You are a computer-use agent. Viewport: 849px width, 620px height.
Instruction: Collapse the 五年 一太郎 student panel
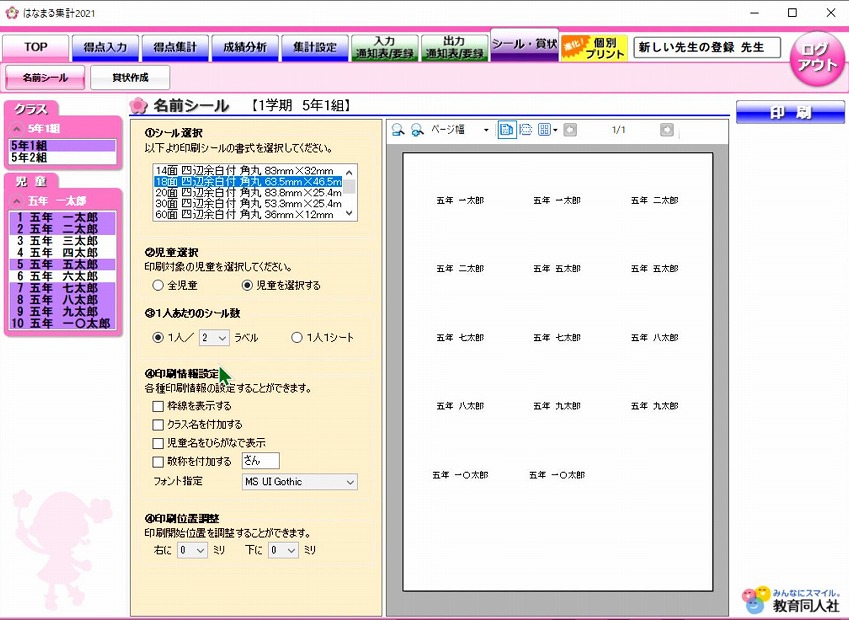17,201
